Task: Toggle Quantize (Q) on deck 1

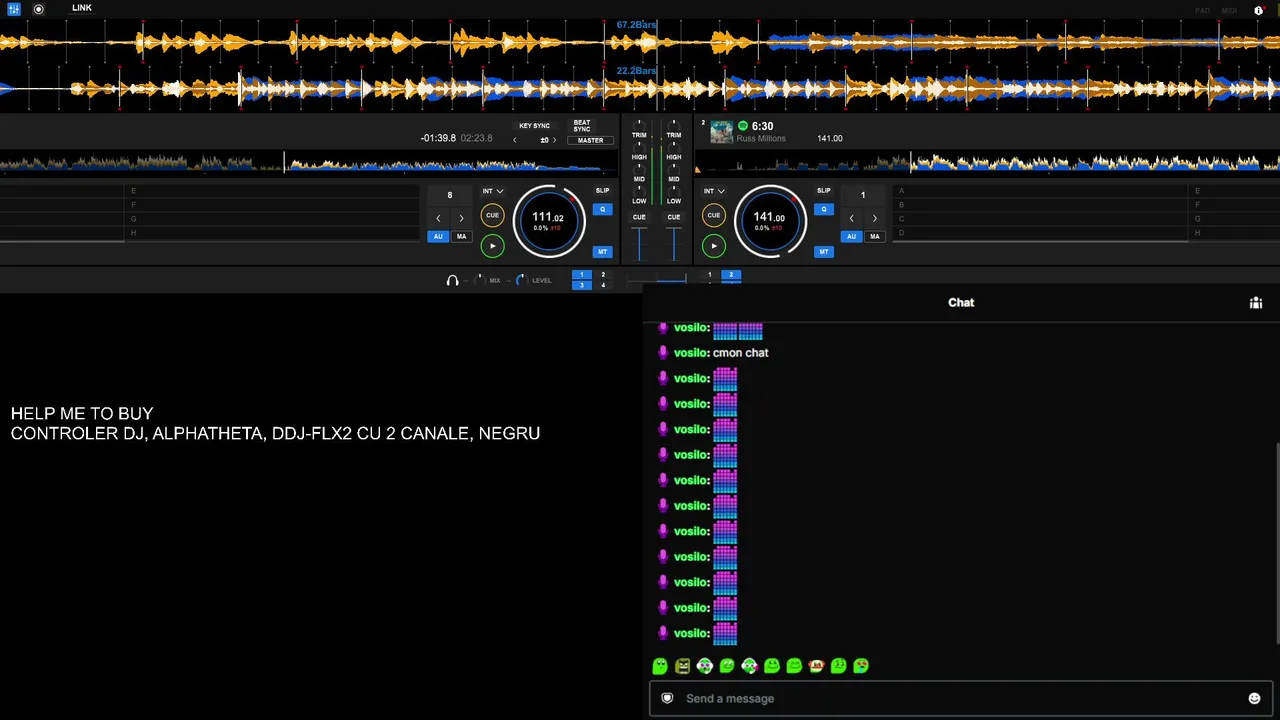Action: coord(602,210)
